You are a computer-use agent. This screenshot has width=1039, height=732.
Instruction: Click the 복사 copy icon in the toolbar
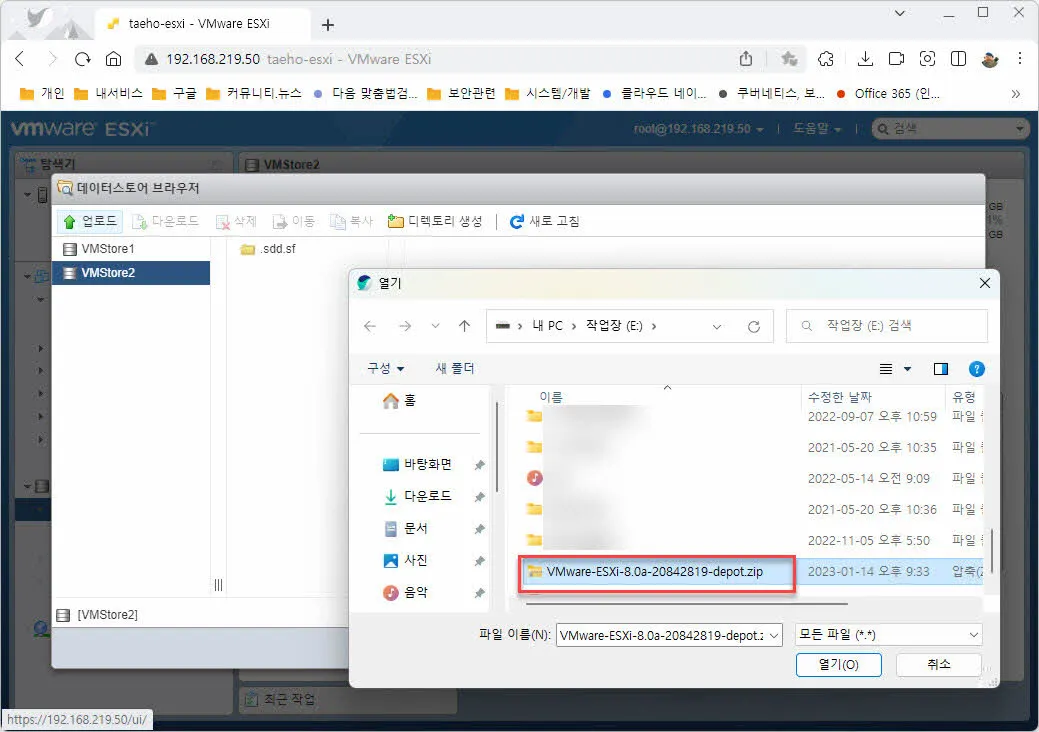click(340, 221)
